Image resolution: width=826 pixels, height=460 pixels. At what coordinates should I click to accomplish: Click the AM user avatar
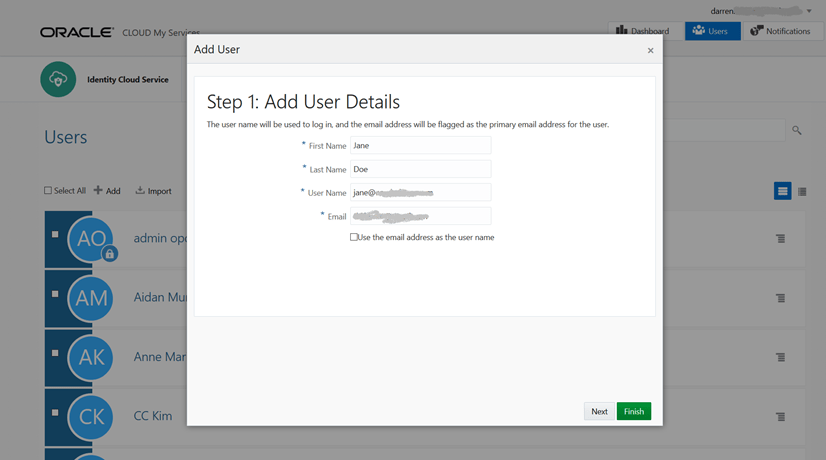point(92,298)
